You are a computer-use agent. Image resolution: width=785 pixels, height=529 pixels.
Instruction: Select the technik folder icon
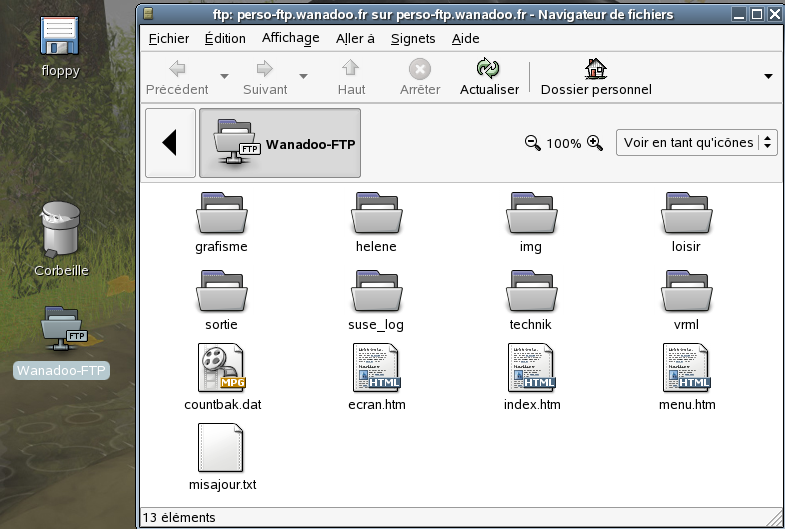click(532, 291)
